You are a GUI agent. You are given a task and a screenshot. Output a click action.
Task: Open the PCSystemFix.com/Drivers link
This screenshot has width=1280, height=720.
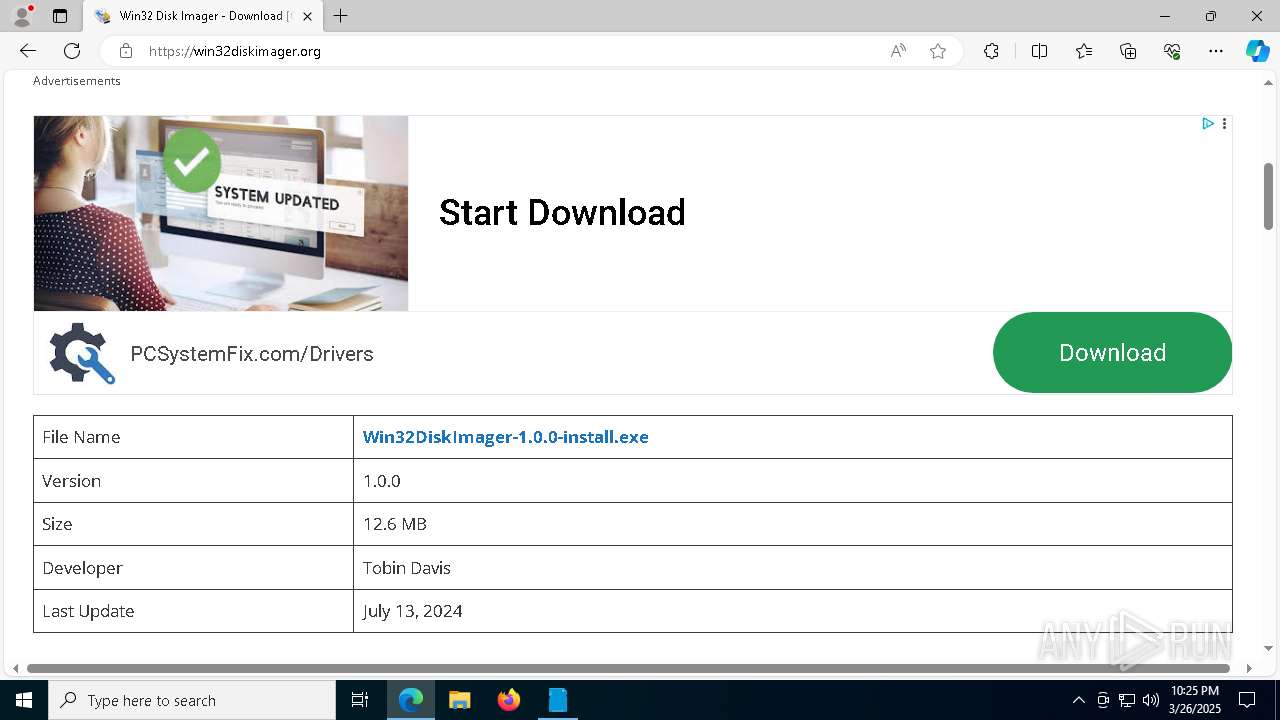click(x=252, y=354)
